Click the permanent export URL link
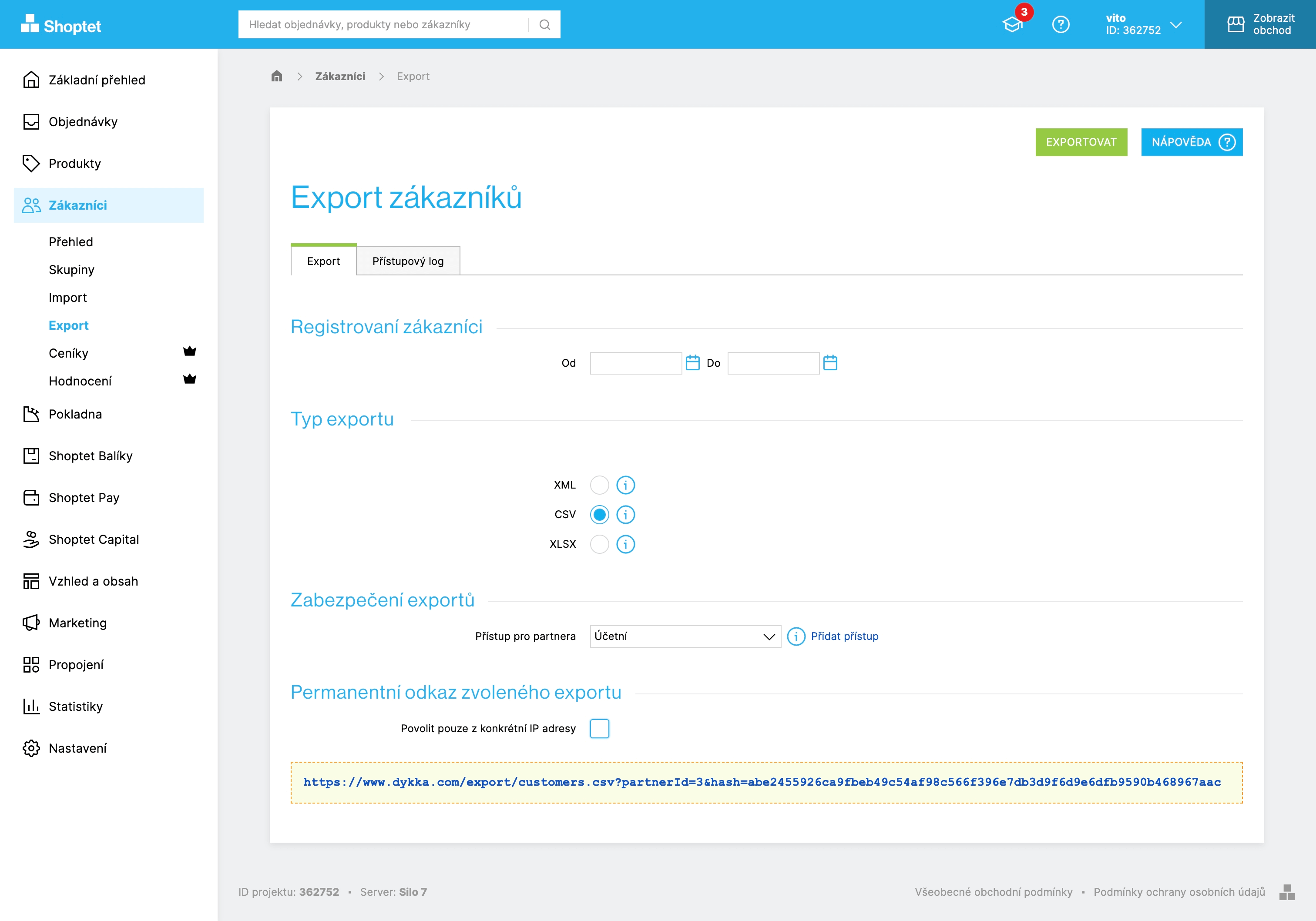Screen dimensions: 1316x921 [762, 782]
